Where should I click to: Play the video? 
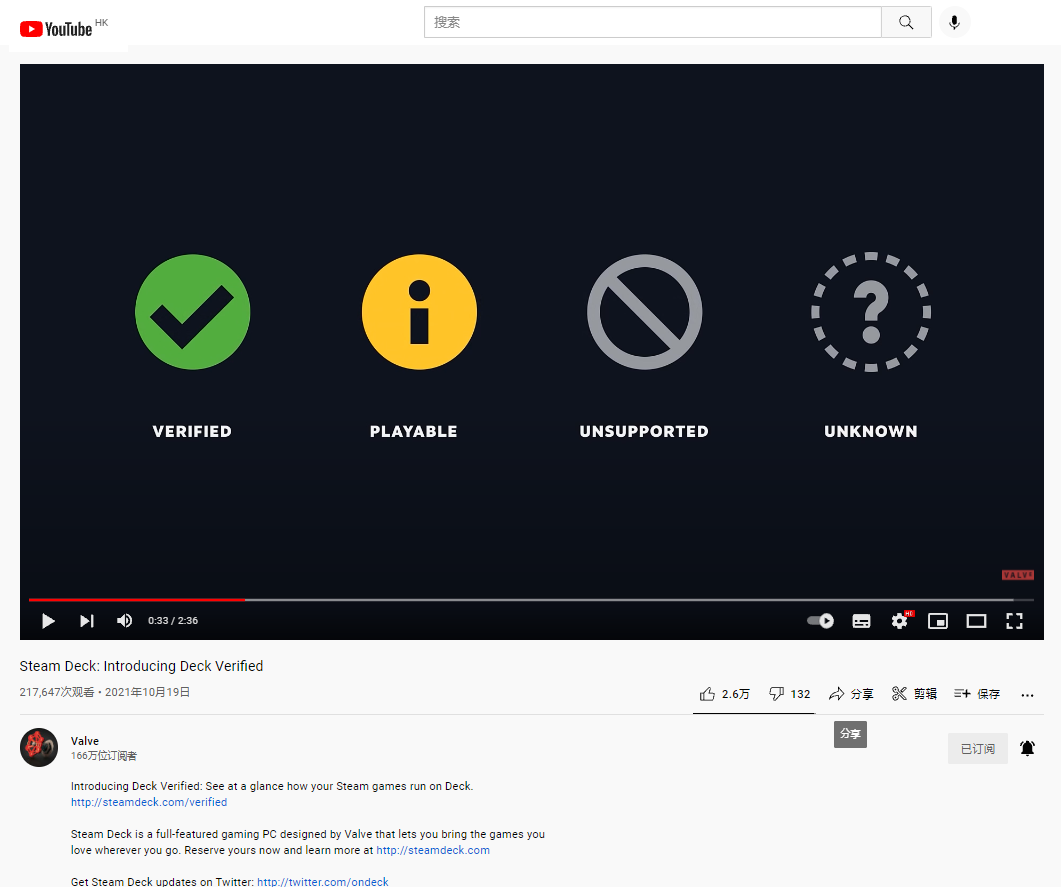(x=47, y=621)
